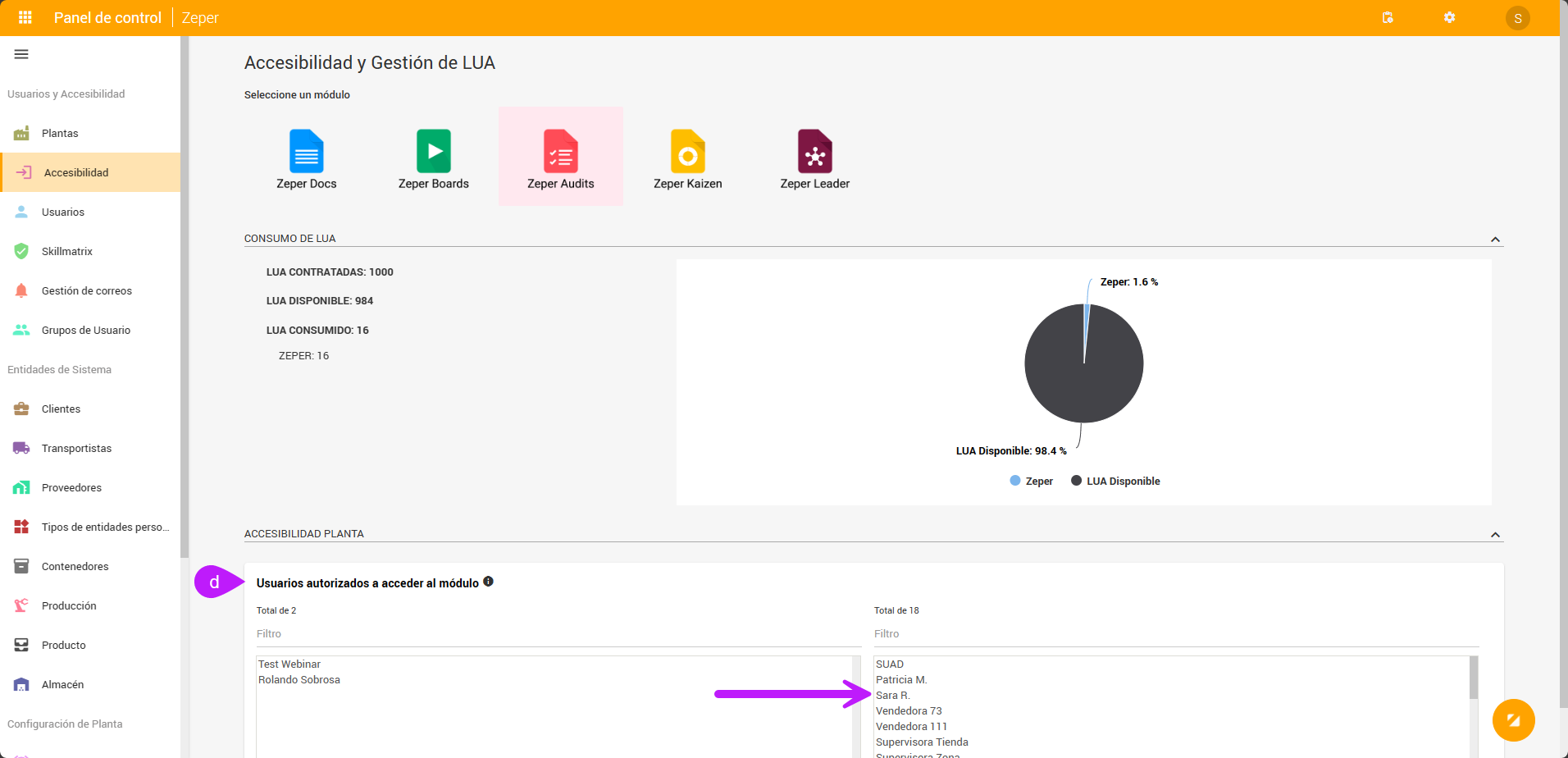This screenshot has height=758, width=1568.
Task: Click the Producción robot arm icon
Action: [21, 605]
